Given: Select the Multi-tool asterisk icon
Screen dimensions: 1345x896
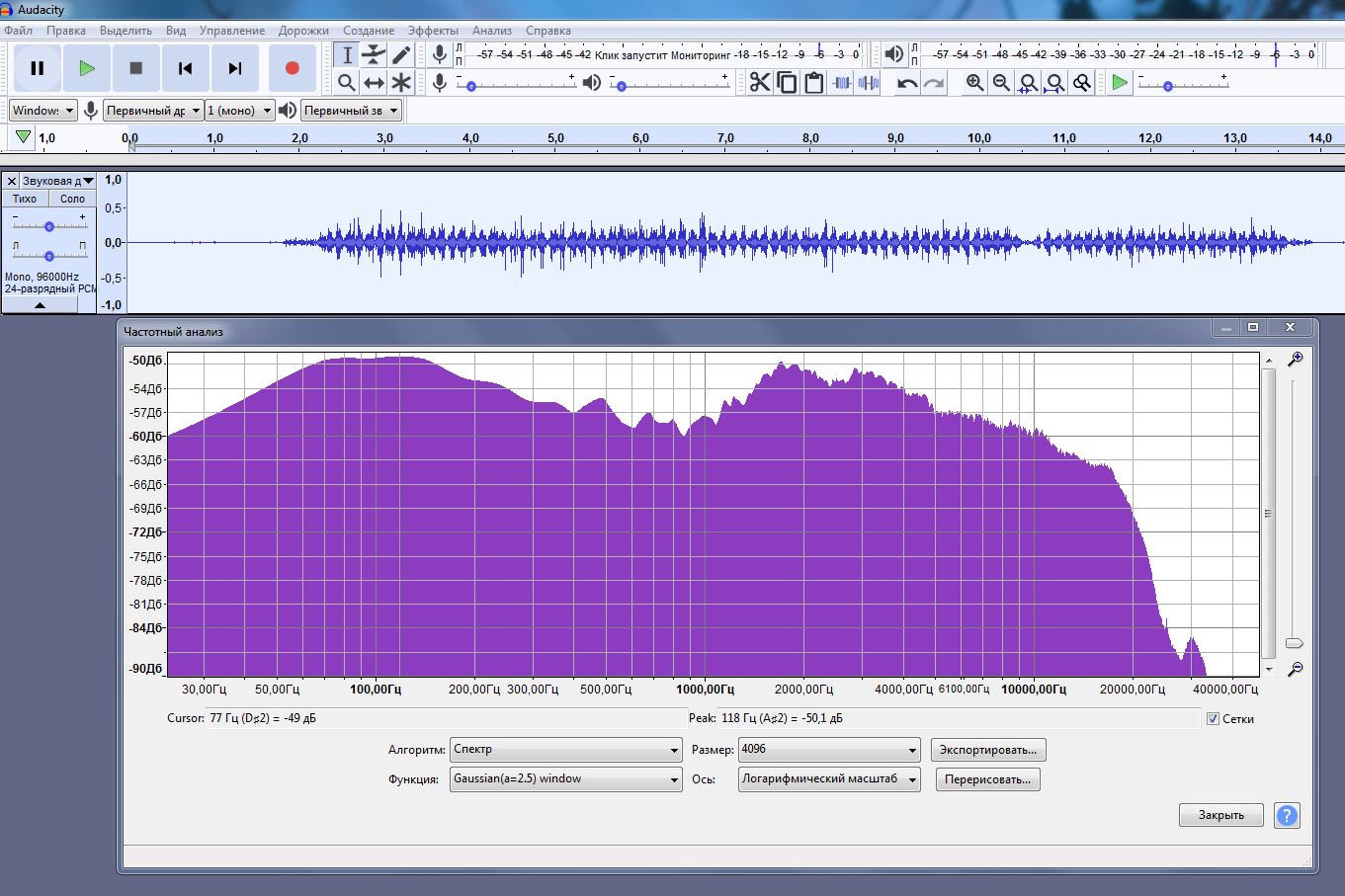Looking at the screenshot, I should 401,83.
